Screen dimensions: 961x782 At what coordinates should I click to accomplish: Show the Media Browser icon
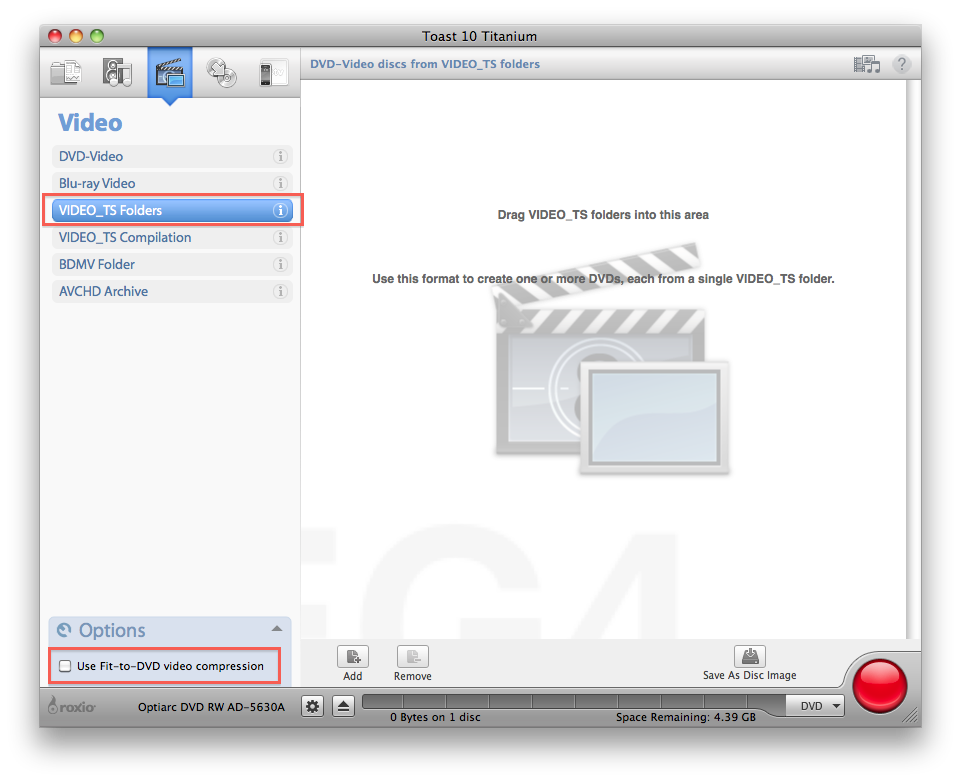[867, 64]
